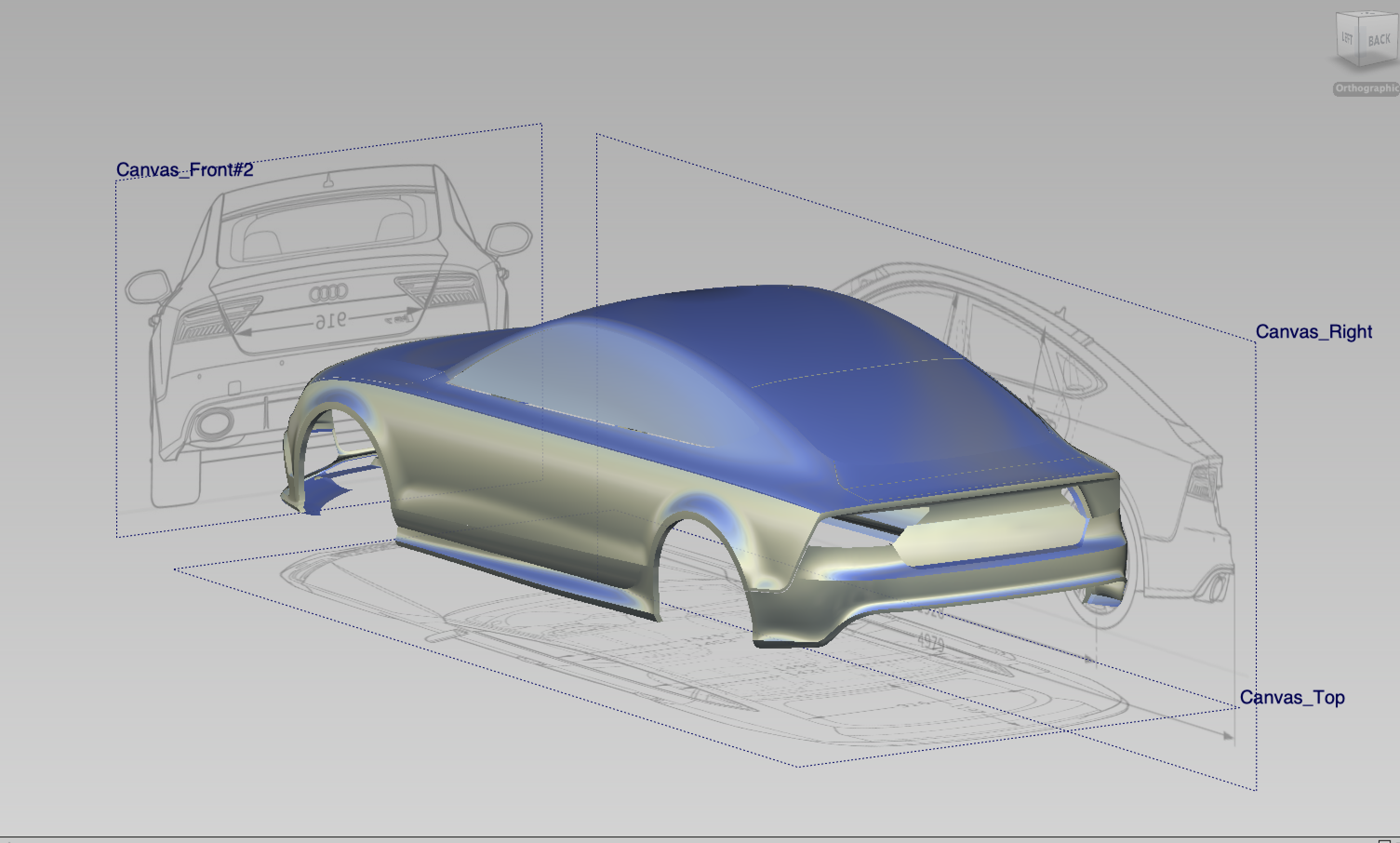1400x843 pixels.
Task: Click the 916 dimension text in the rear-view canvas
Action: click(x=331, y=321)
